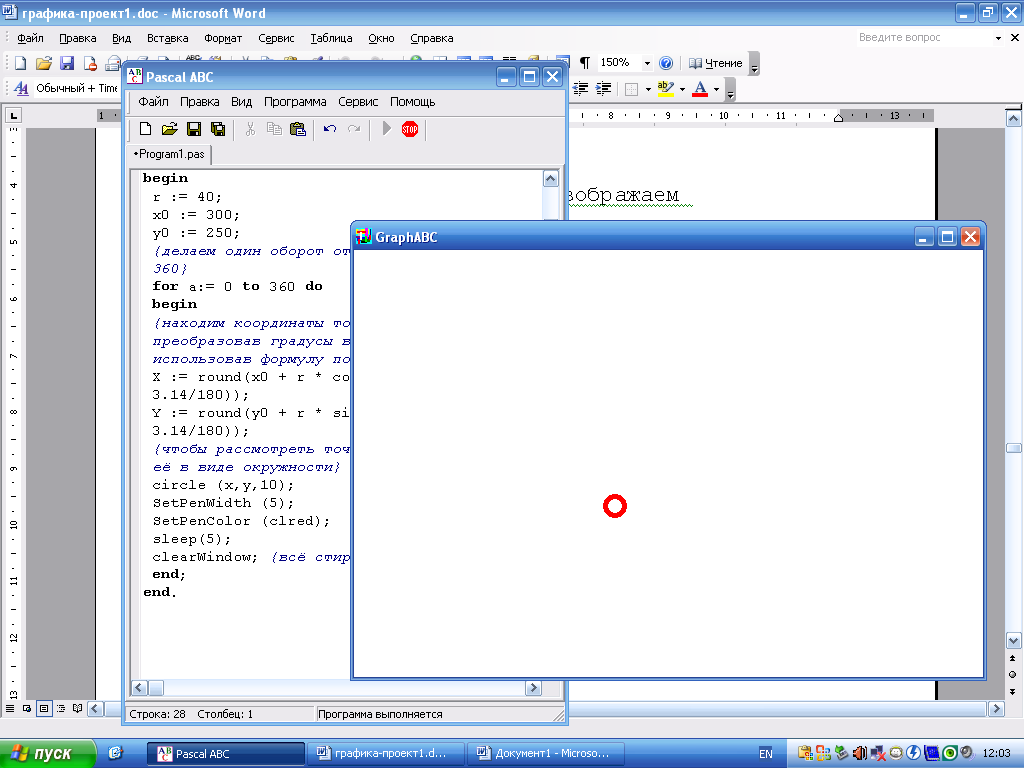This screenshot has height=768, width=1024.
Task: Apply yellow text highlight in Word
Action: (665, 88)
